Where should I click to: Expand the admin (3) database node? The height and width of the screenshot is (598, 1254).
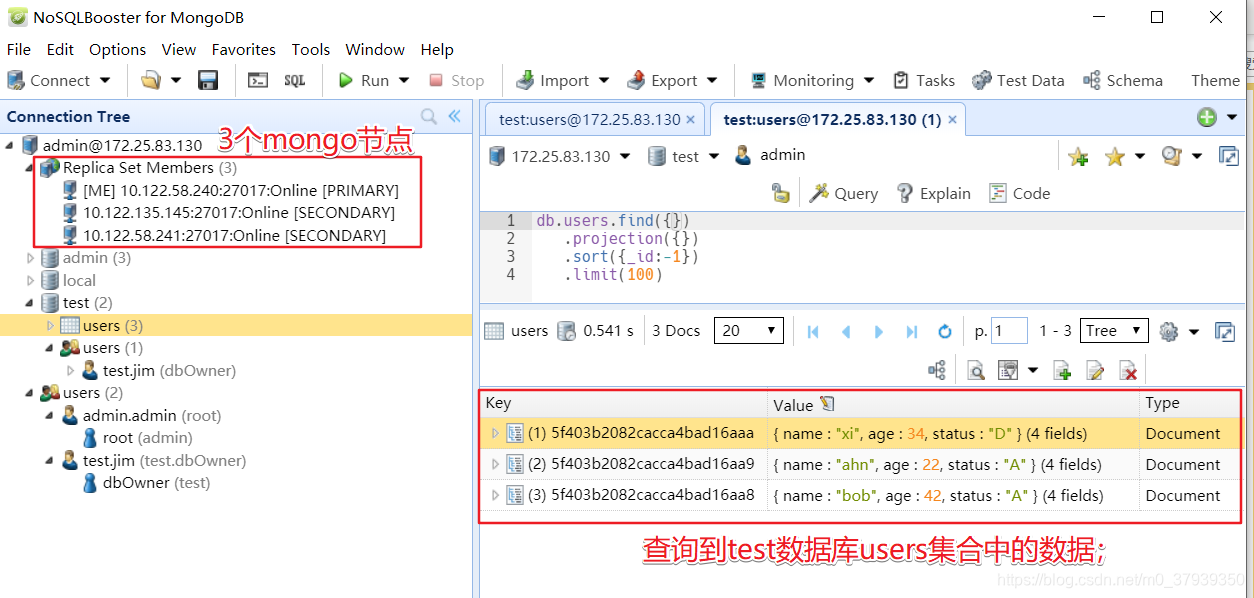tap(31, 258)
